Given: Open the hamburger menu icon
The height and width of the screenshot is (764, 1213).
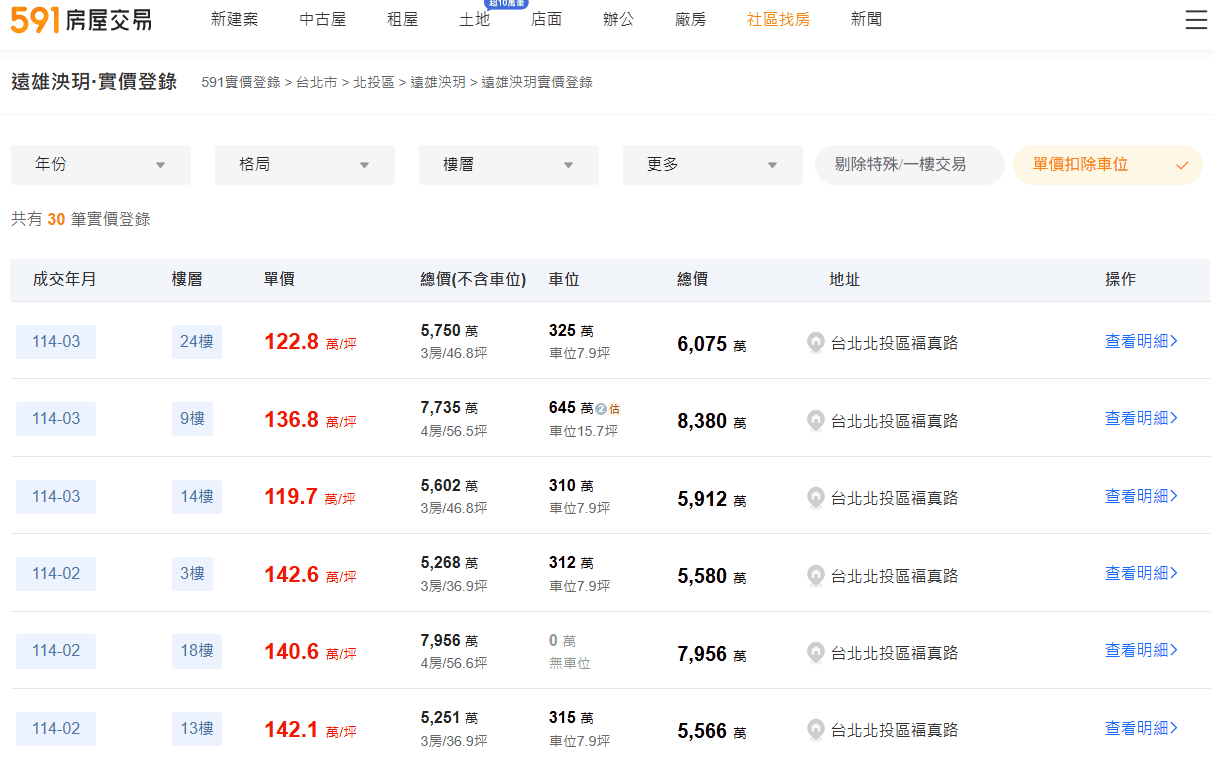Looking at the screenshot, I should [1196, 20].
